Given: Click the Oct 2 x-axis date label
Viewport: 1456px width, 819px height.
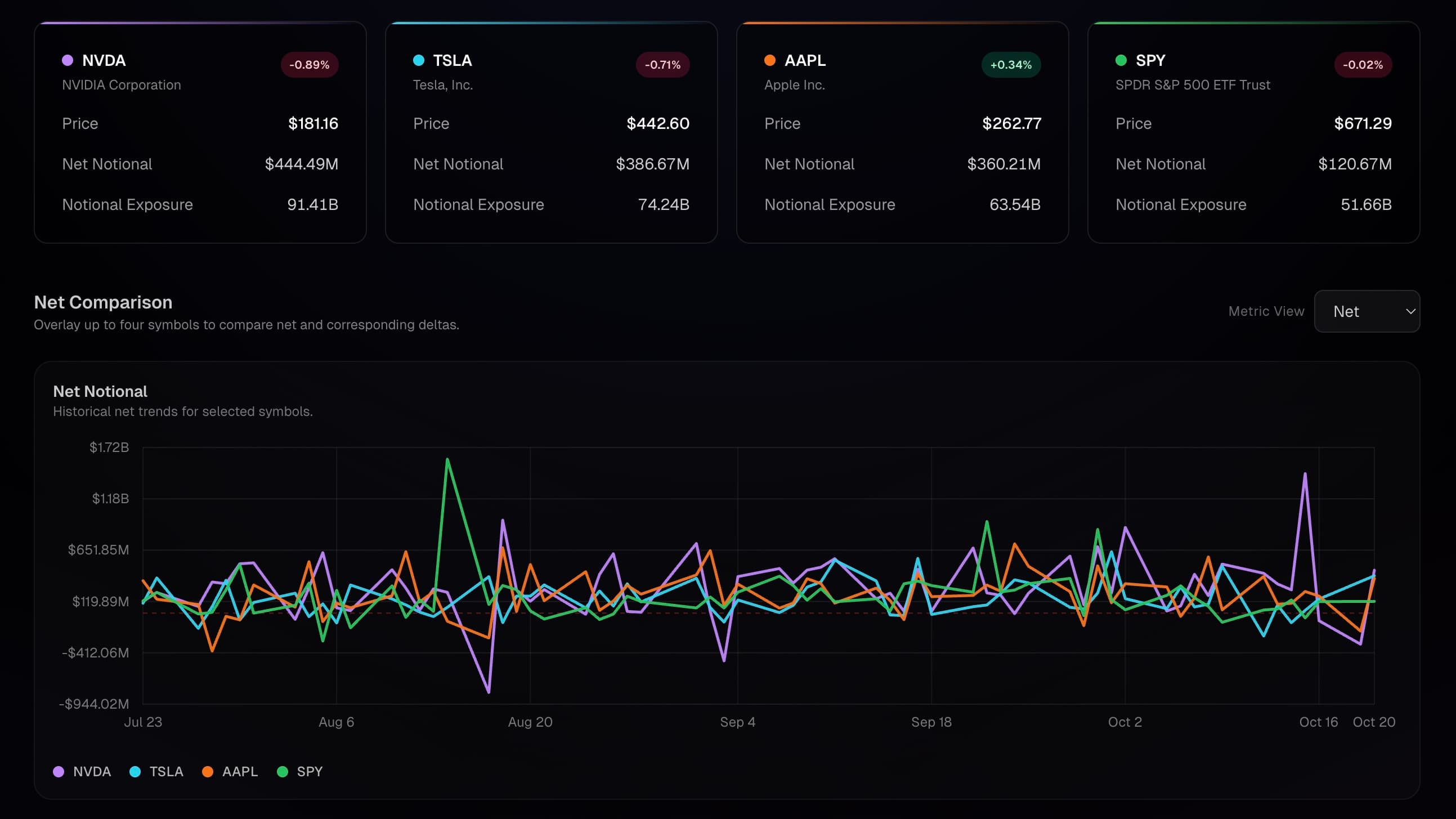Looking at the screenshot, I should click(x=1125, y=722).
